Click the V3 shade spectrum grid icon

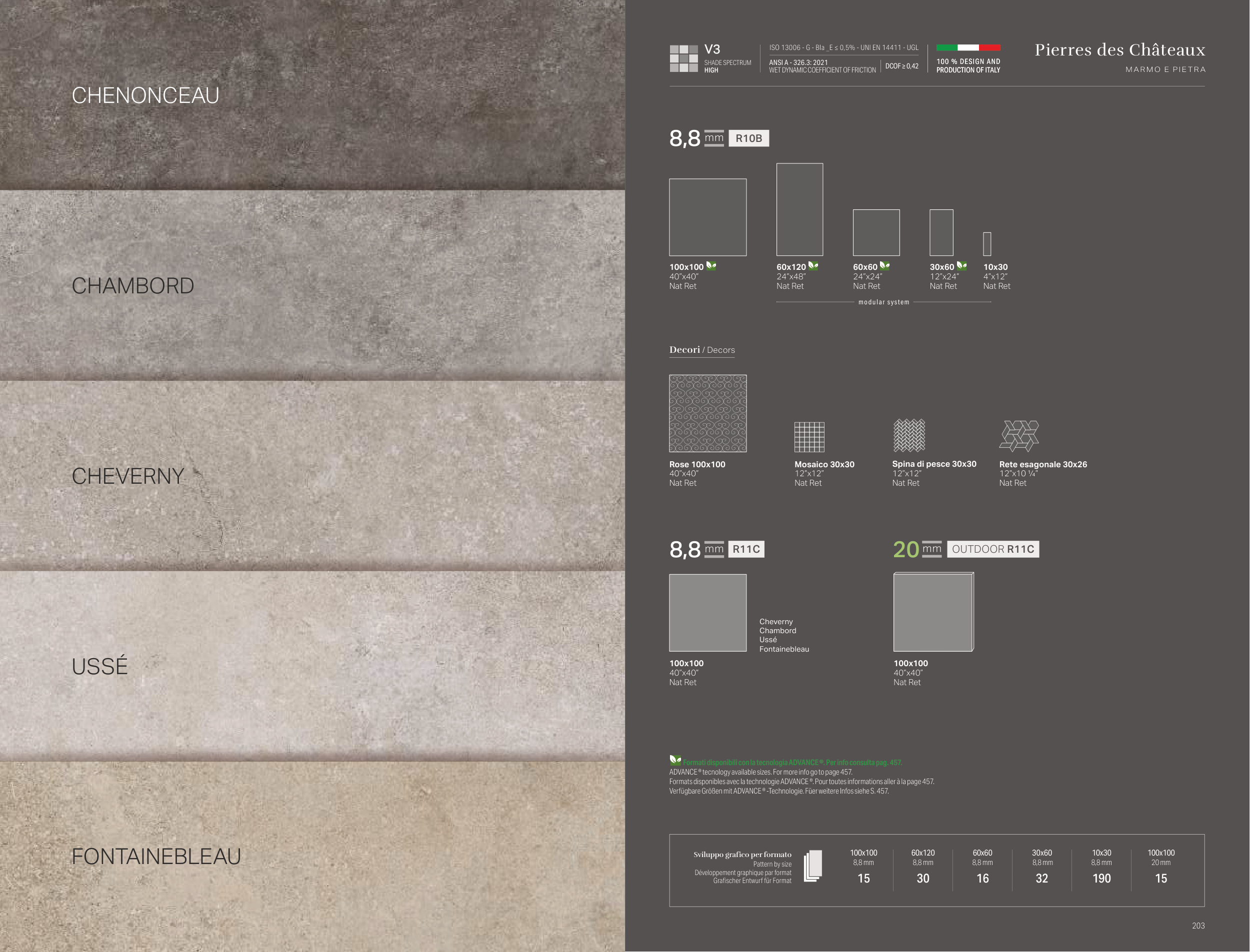(683, 58)
